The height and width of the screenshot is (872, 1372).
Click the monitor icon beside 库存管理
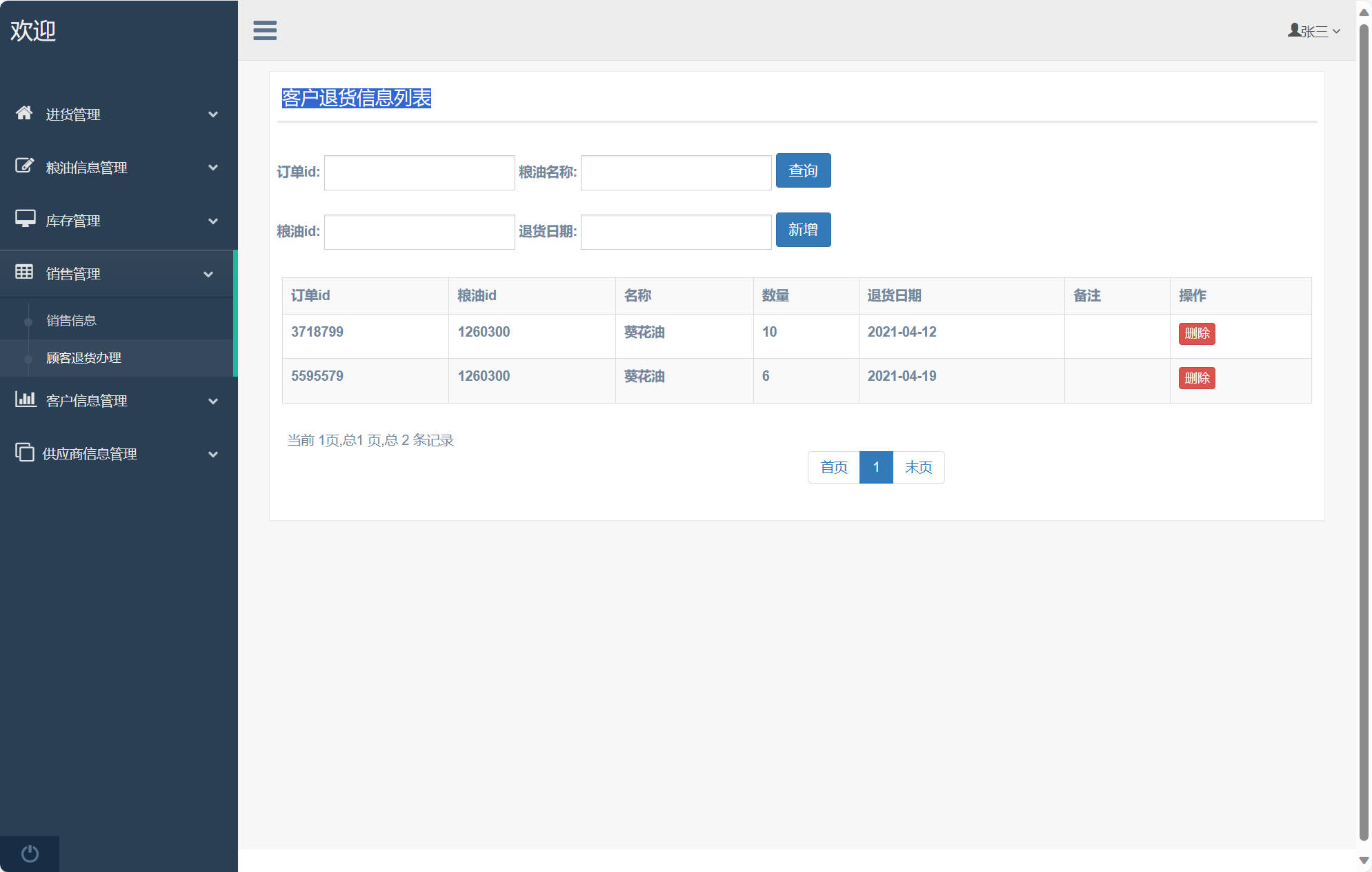pos(25,219)
